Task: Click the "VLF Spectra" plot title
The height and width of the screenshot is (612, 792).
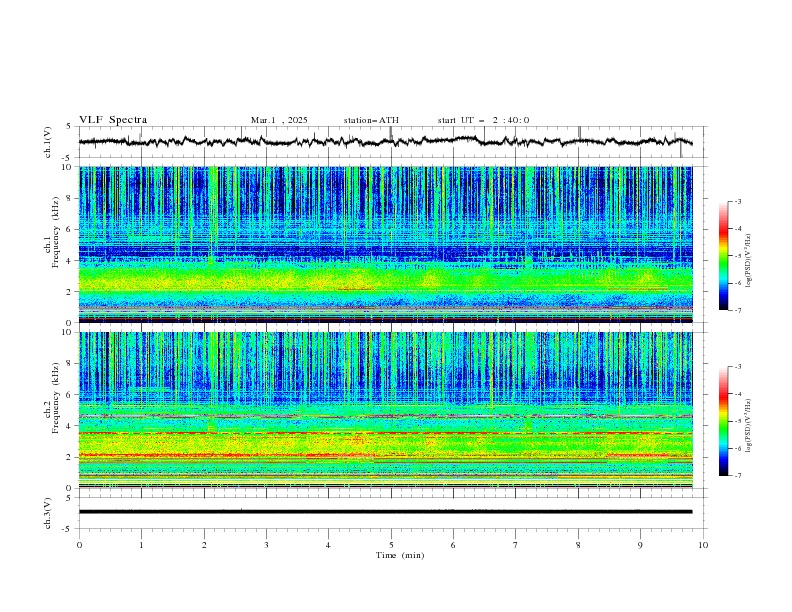Action: point(113,120)
